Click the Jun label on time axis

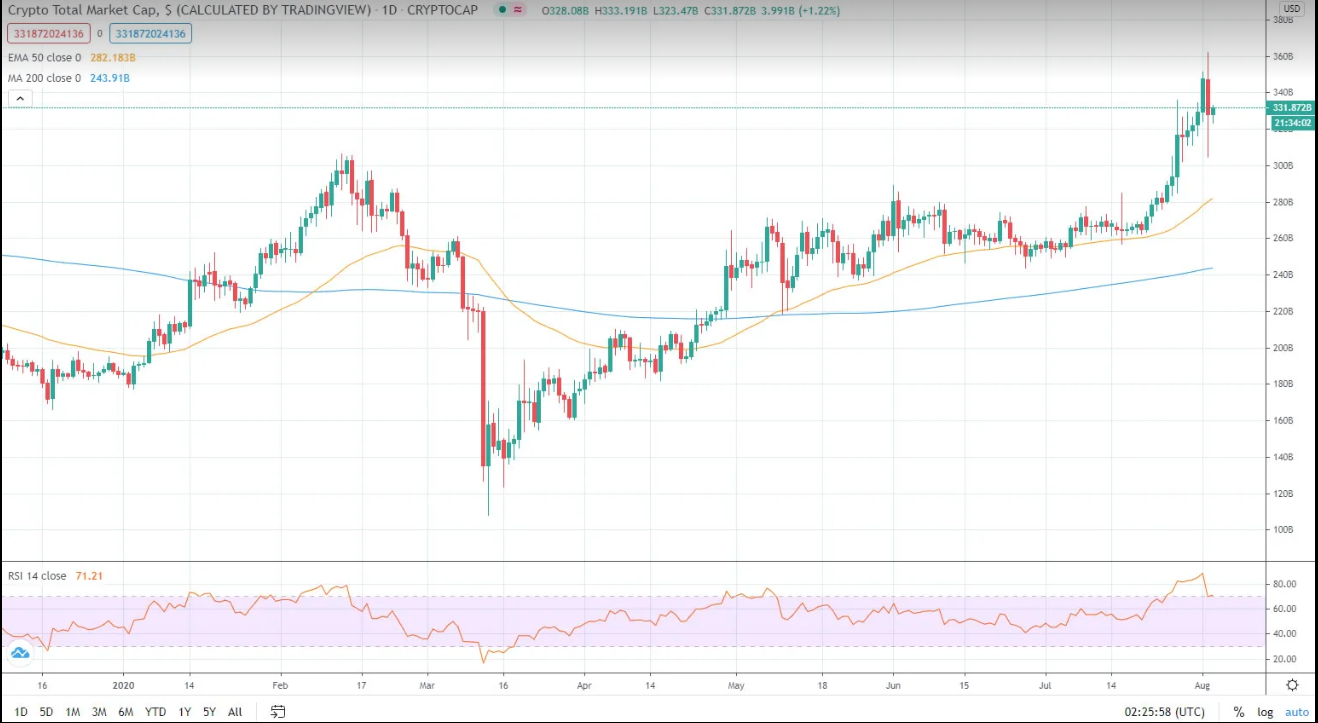coord(893,686)
